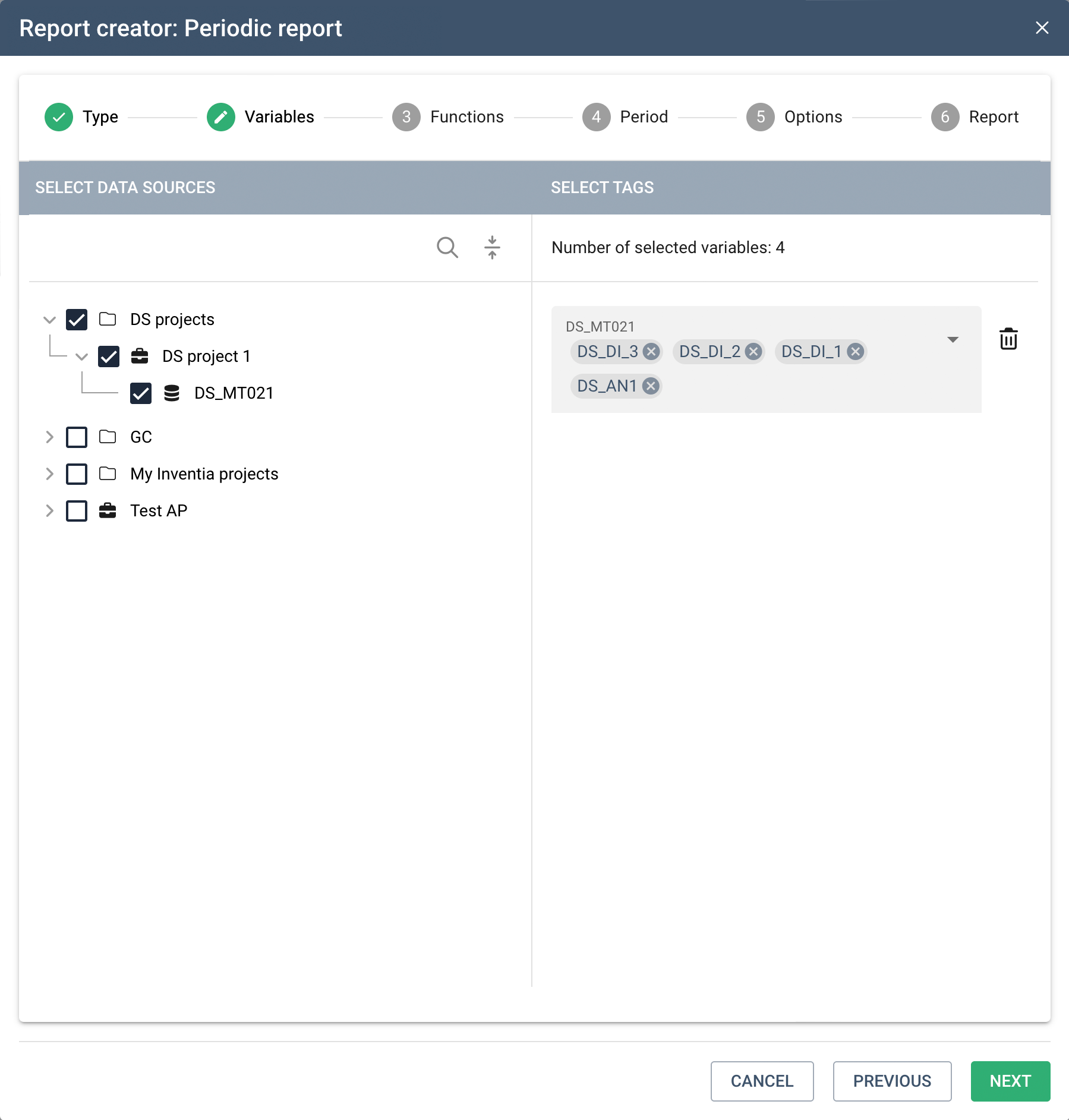Go to the Report step
This screenshot has height=1120, width=1069.
click(x=975, y=117)
